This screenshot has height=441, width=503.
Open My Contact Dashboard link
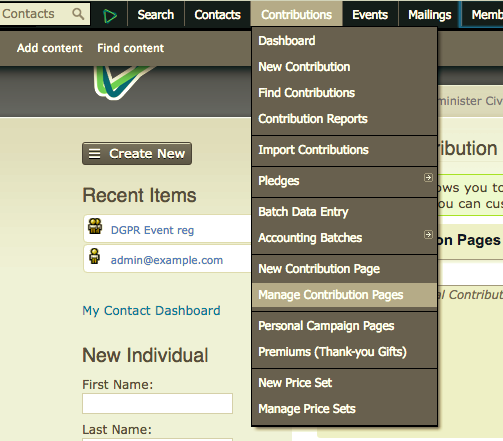[151, 311]
